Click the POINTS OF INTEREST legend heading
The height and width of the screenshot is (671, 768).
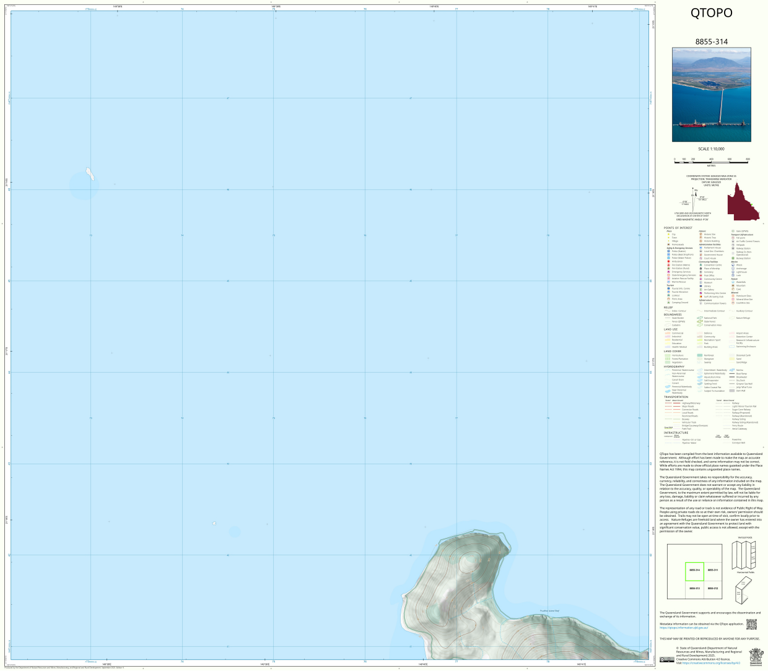[x=678, y=228]
